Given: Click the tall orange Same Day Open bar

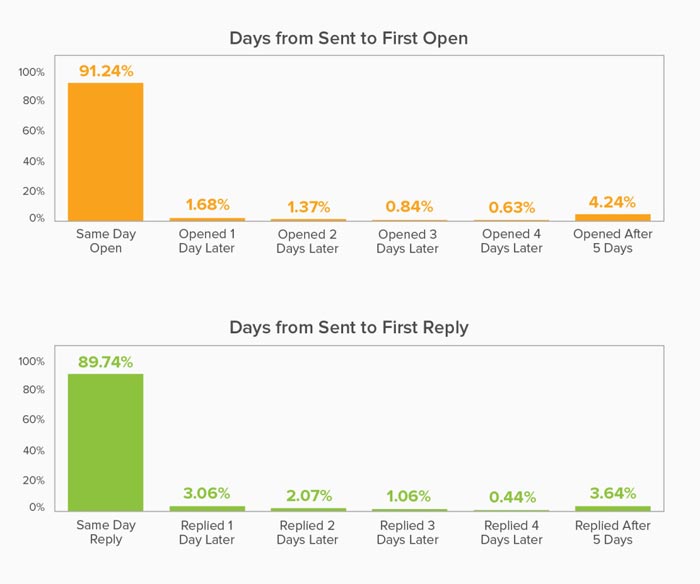Looking at the screenshot, I should pos(106,152).
